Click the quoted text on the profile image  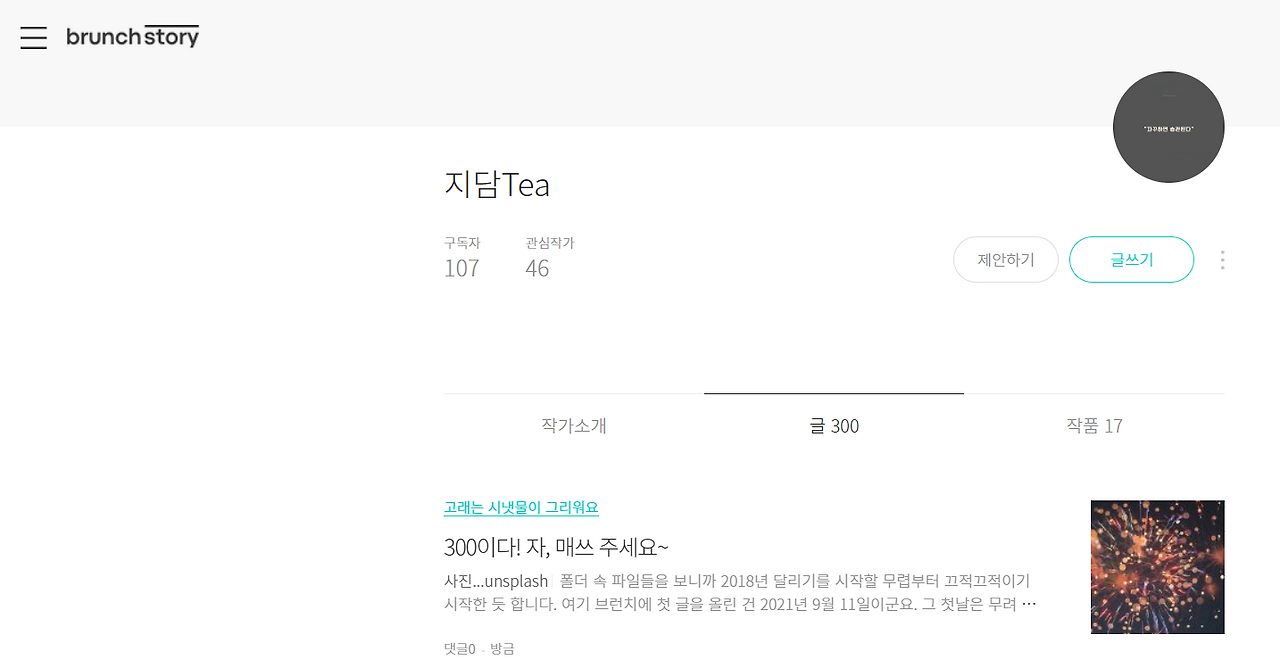coord(1168,127)
